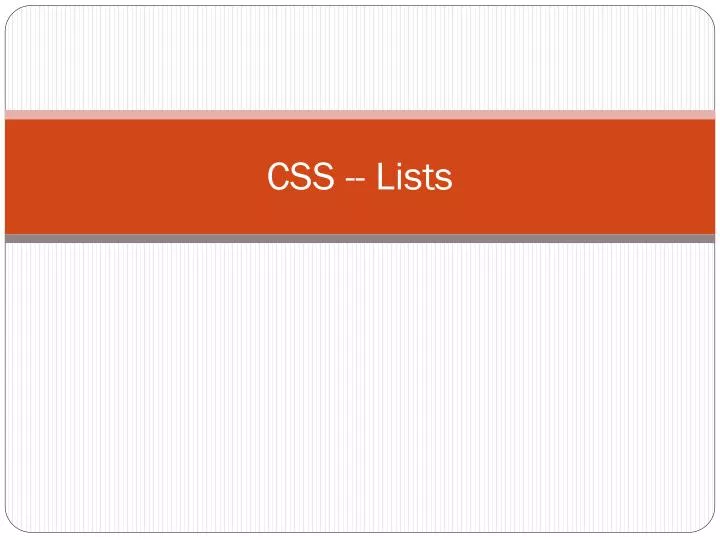
Task: Click the empty striped area below the banner
Action: [x=360, y=390]
